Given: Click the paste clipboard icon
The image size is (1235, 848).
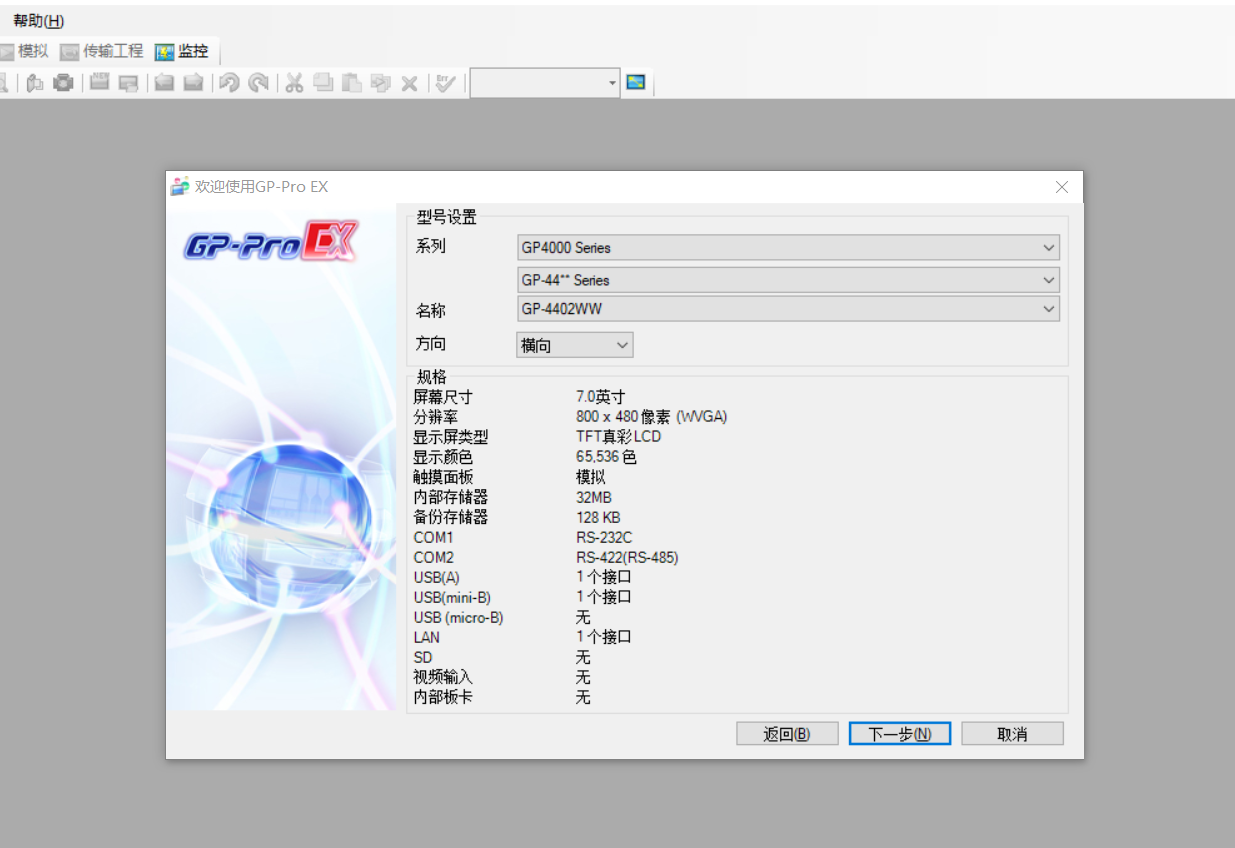Looking at the screenshot, I should click(351, 83).
